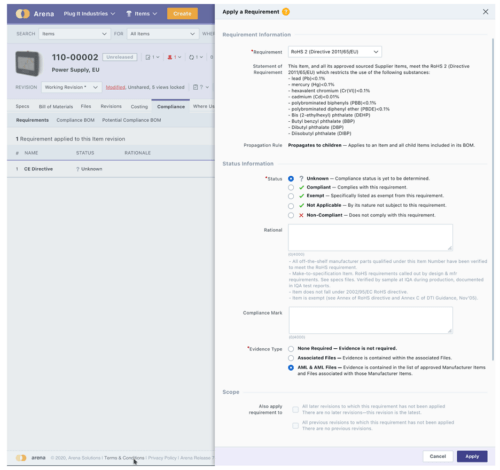Switch to the Specs tab
Image resolution: width=500 pixels, height=470 pixels.
coord(22,106)
